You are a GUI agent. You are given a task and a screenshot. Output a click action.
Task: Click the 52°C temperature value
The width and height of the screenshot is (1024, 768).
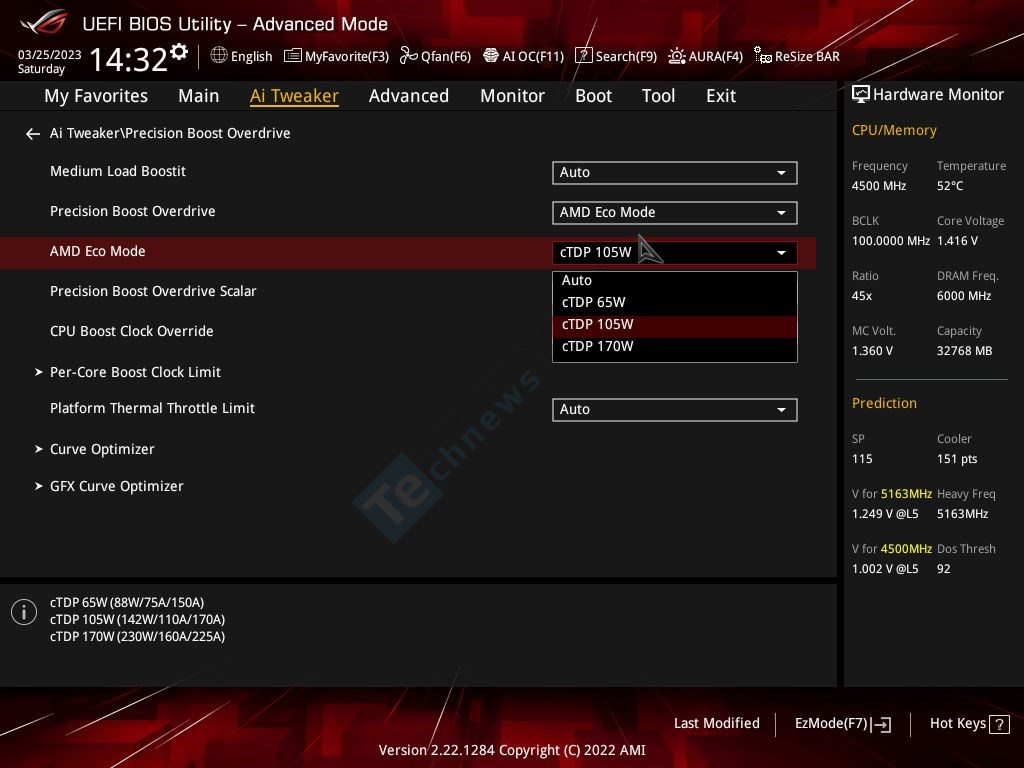pyautogui.click(x=950, y=186)
